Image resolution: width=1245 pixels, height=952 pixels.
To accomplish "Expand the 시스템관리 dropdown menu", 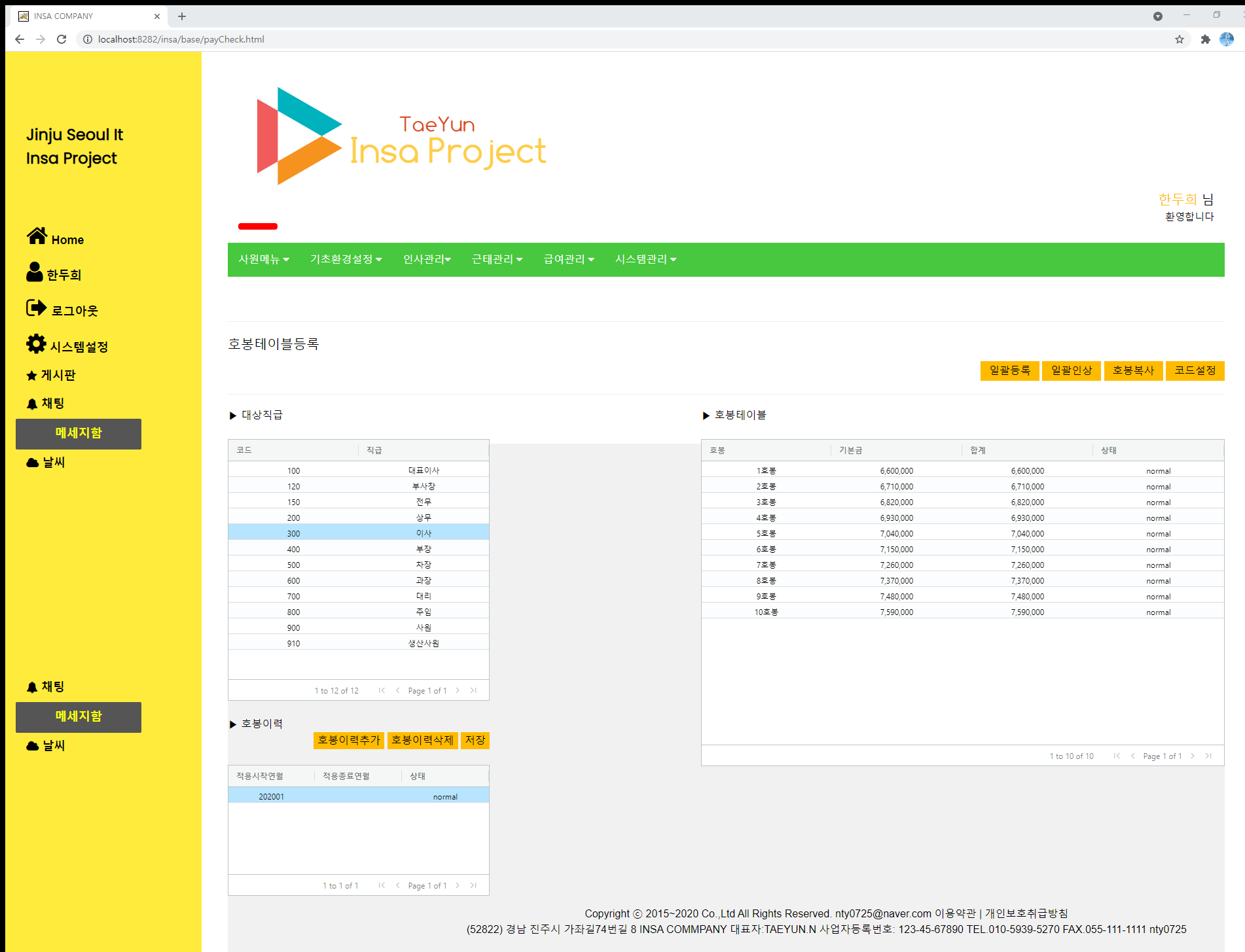I will point(646,260).
